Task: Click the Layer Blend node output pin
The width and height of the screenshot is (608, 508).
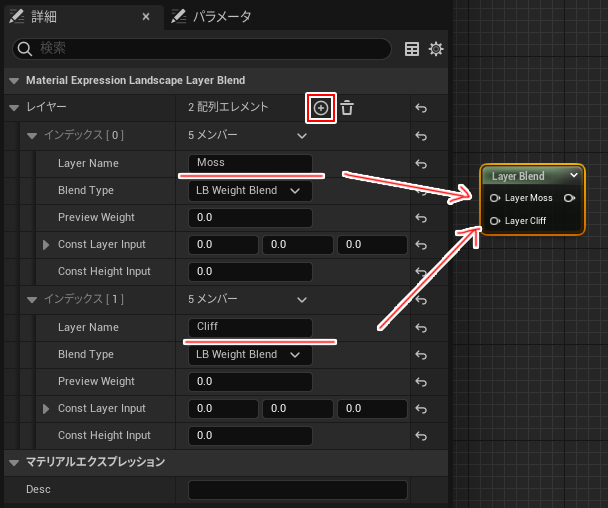Action: pos(569,198)
